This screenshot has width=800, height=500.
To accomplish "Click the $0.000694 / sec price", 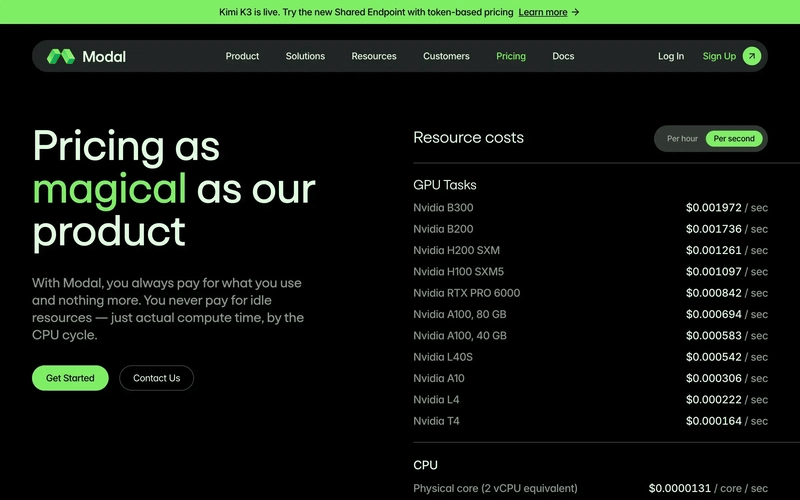I will [727, 315].
